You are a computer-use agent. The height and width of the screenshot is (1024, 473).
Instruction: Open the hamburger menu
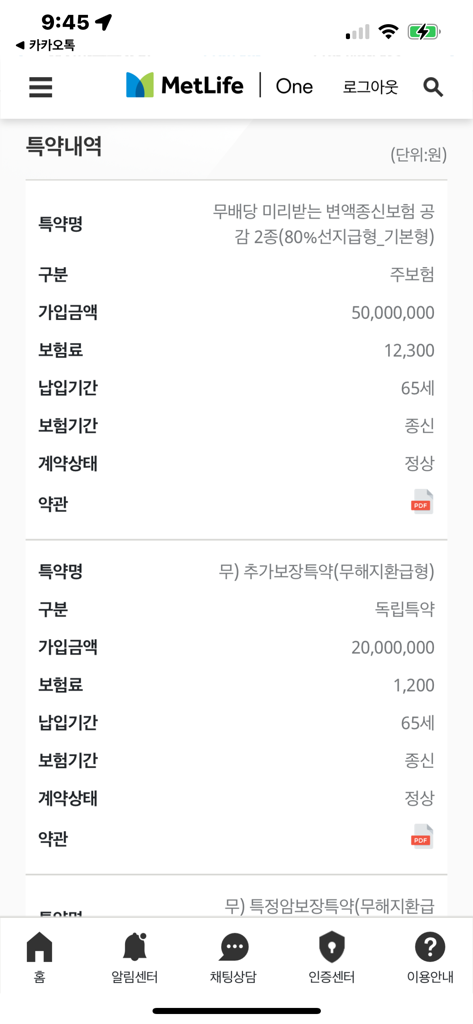41,87
